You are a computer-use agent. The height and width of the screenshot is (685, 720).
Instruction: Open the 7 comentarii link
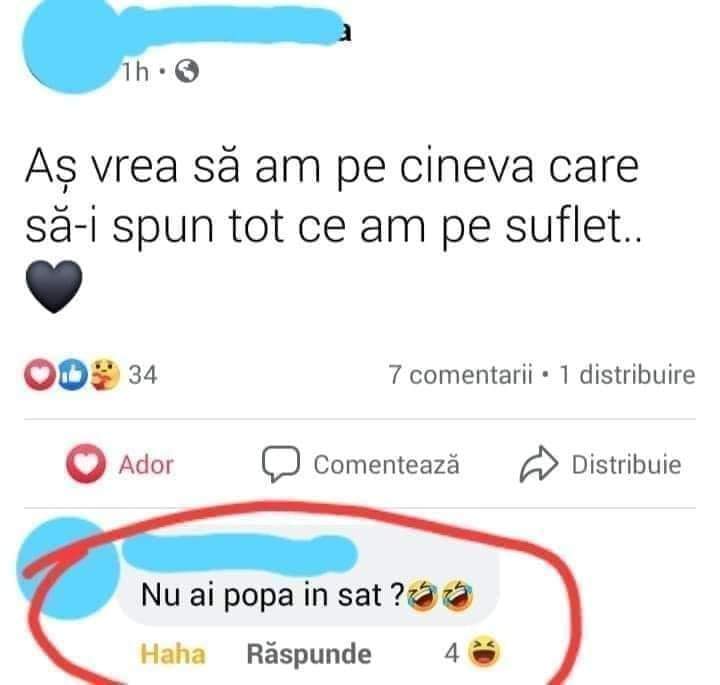pyautogui.click(x=461, y=375)
